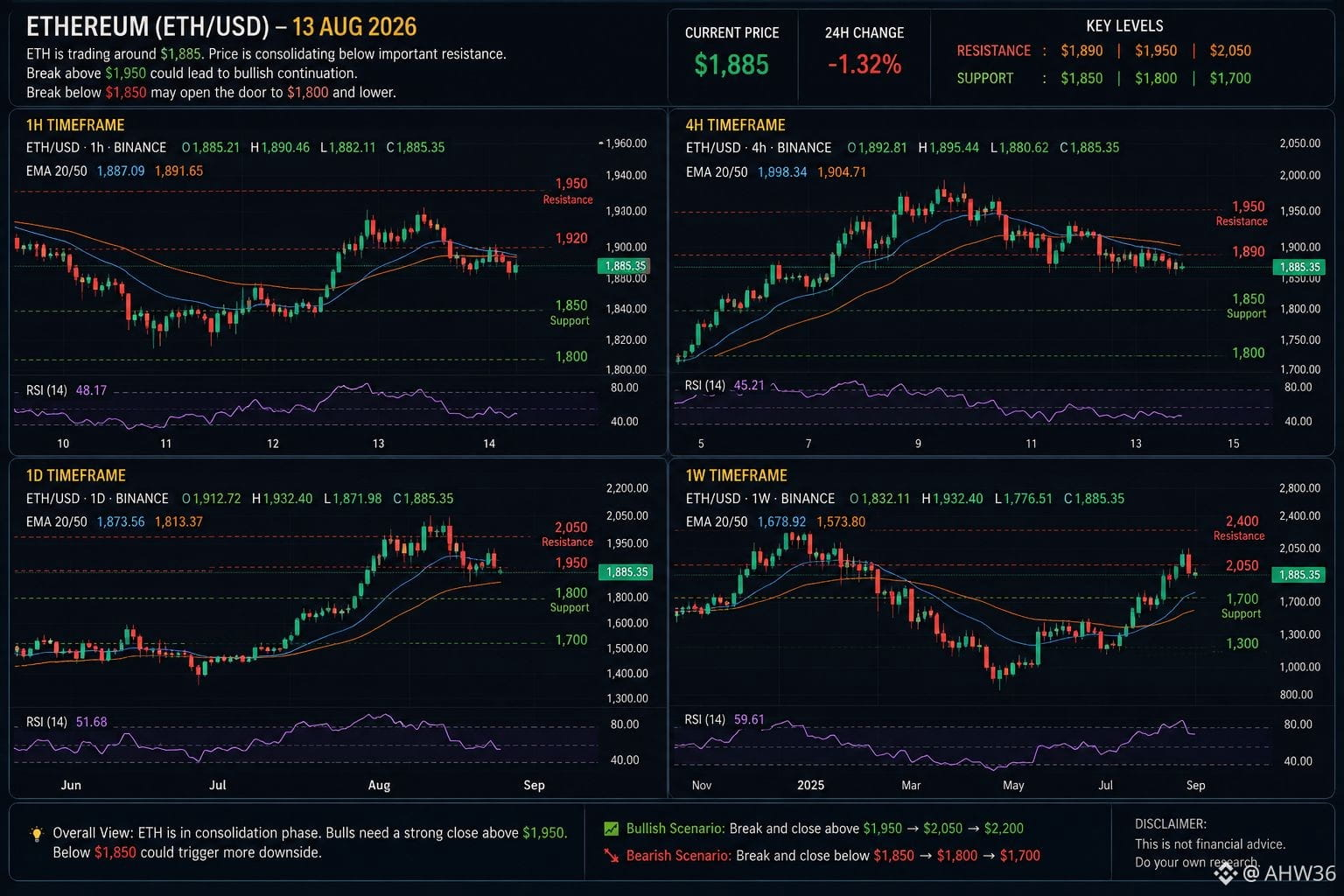Click the blue EMA value 1,898.34
The image size is (1344, 896).
point(782,171)
